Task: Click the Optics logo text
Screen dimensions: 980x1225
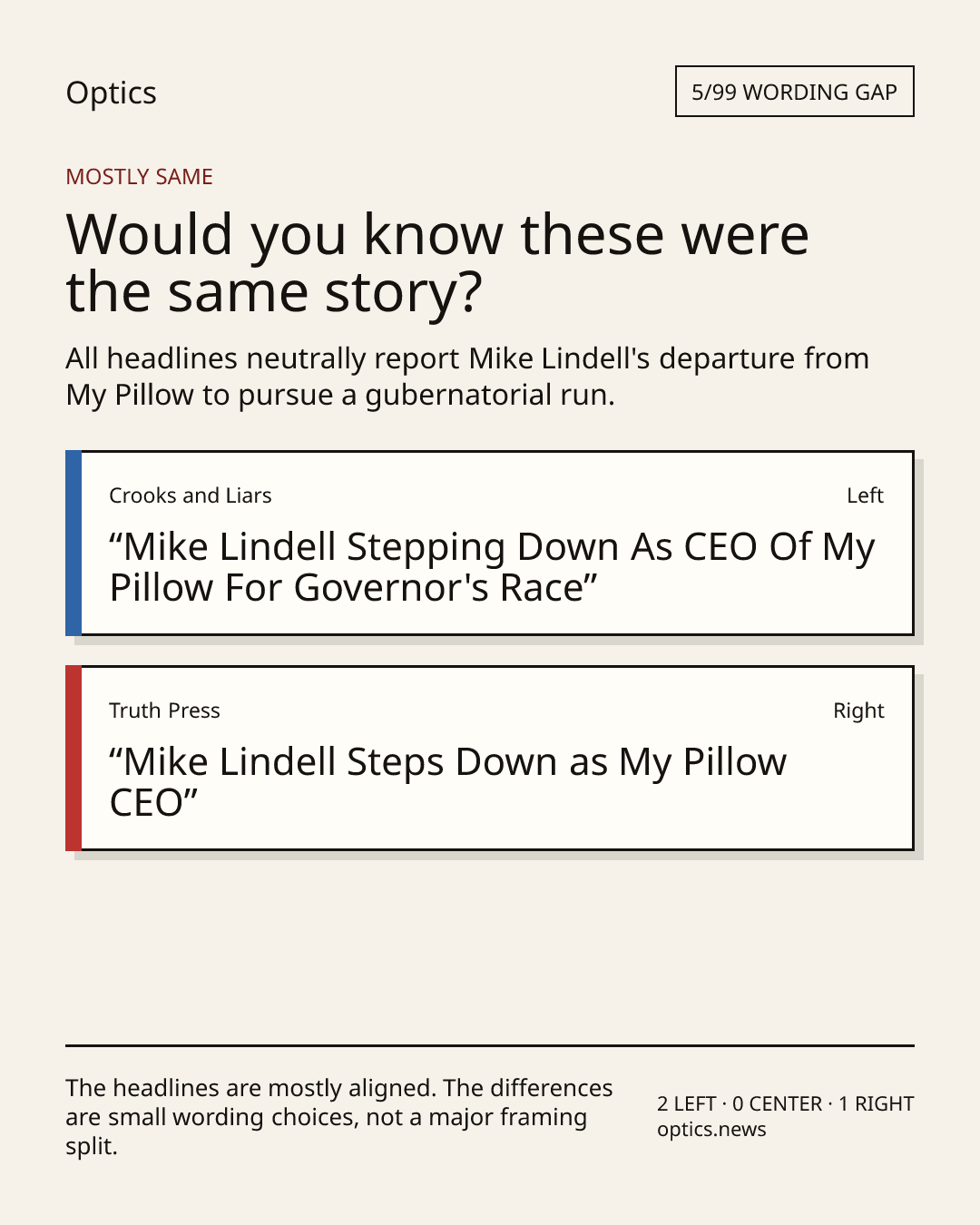Action: pyautogui.click(x=111, y=93)
